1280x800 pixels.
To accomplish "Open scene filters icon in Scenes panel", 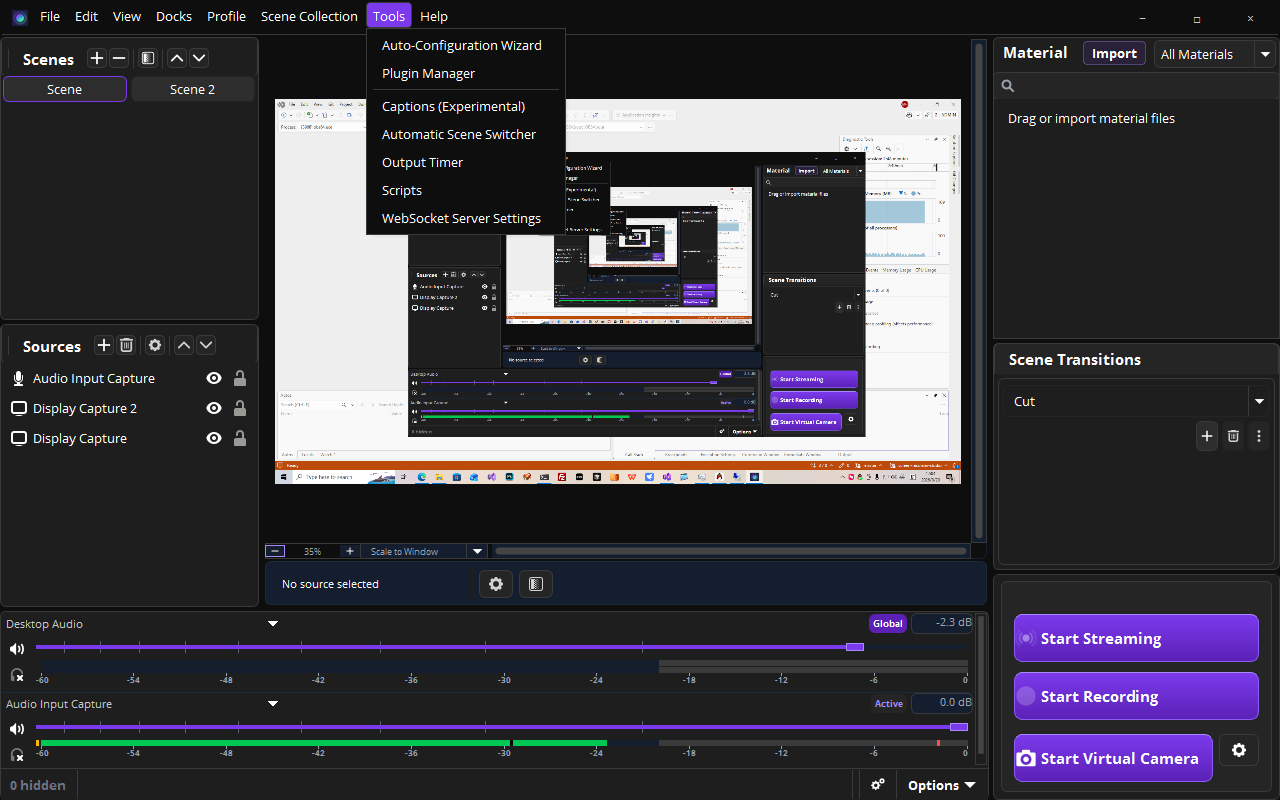I will tap(148, 59).
